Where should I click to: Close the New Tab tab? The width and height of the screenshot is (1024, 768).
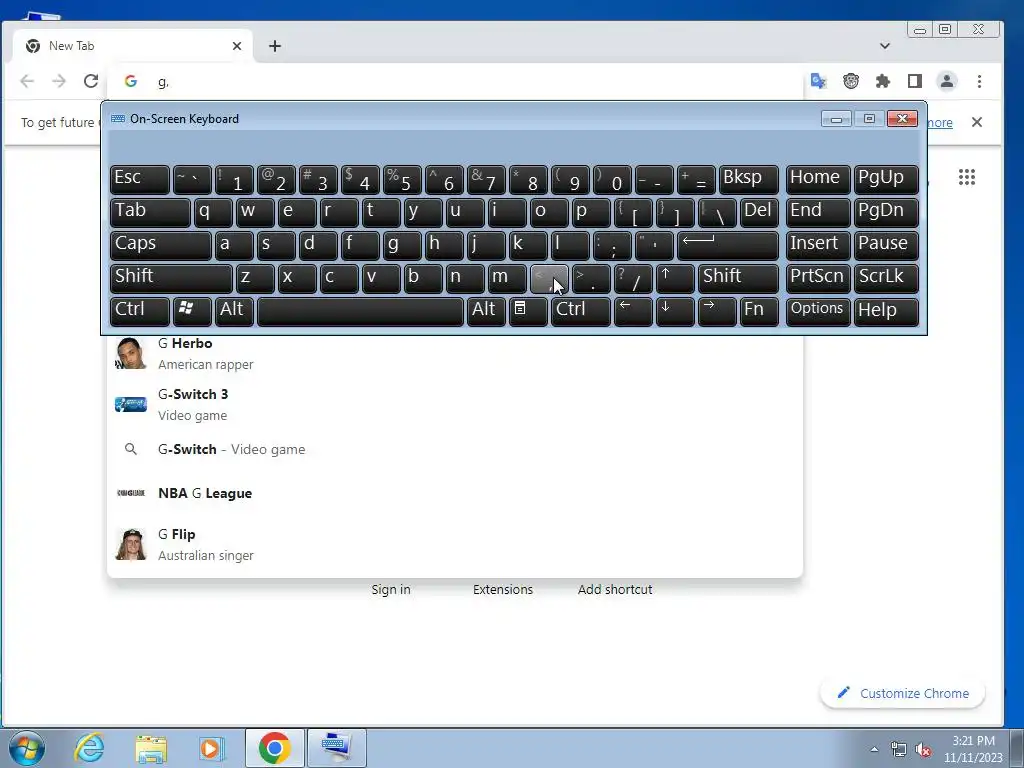click(x=237, y=46)
